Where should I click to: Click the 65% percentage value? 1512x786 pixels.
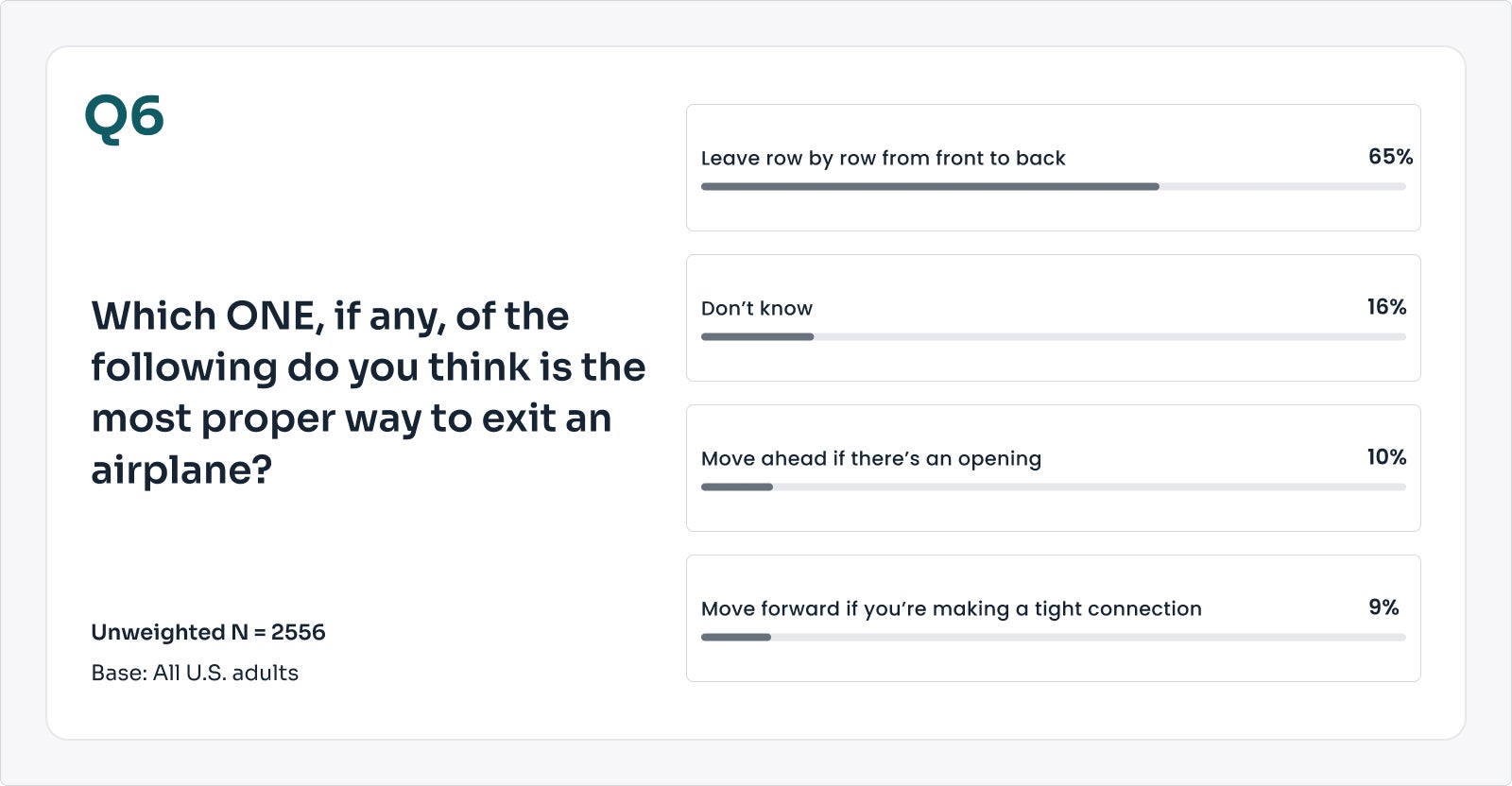pyautogui.click(x=1390, y=157)
